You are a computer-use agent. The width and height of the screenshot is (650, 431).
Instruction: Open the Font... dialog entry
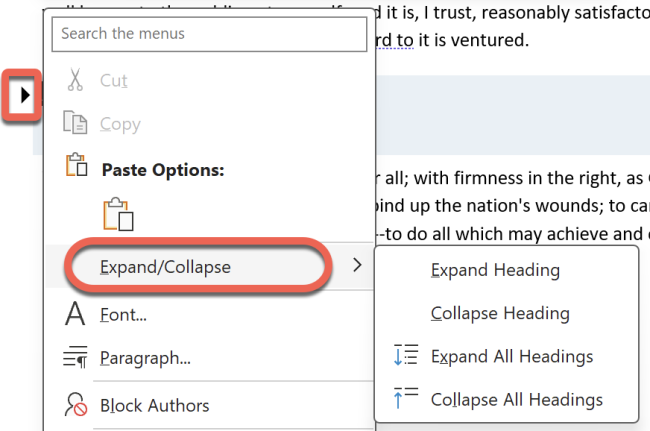tap(123, 315)
